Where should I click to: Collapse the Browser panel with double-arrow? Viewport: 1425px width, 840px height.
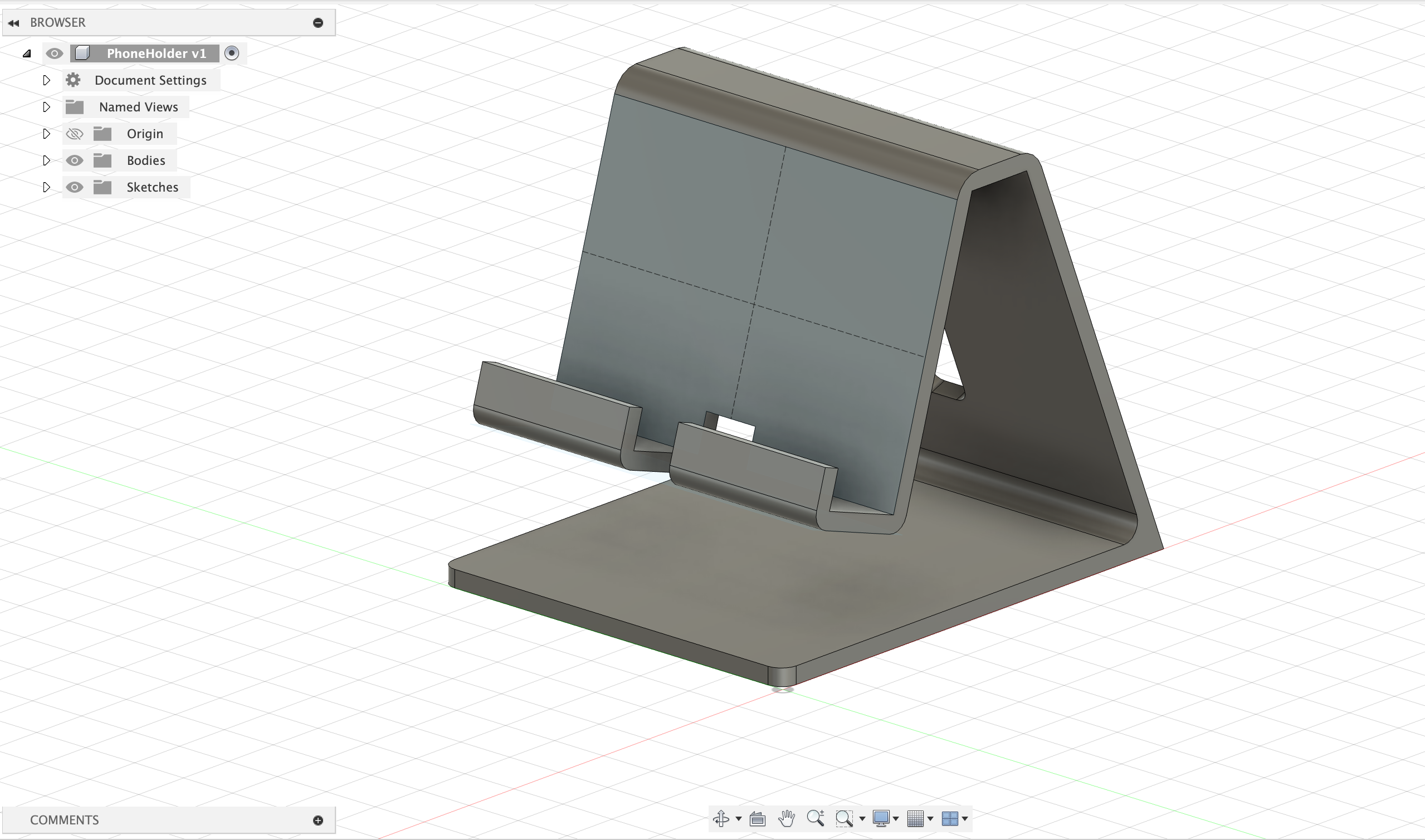[x=13, y=23]
